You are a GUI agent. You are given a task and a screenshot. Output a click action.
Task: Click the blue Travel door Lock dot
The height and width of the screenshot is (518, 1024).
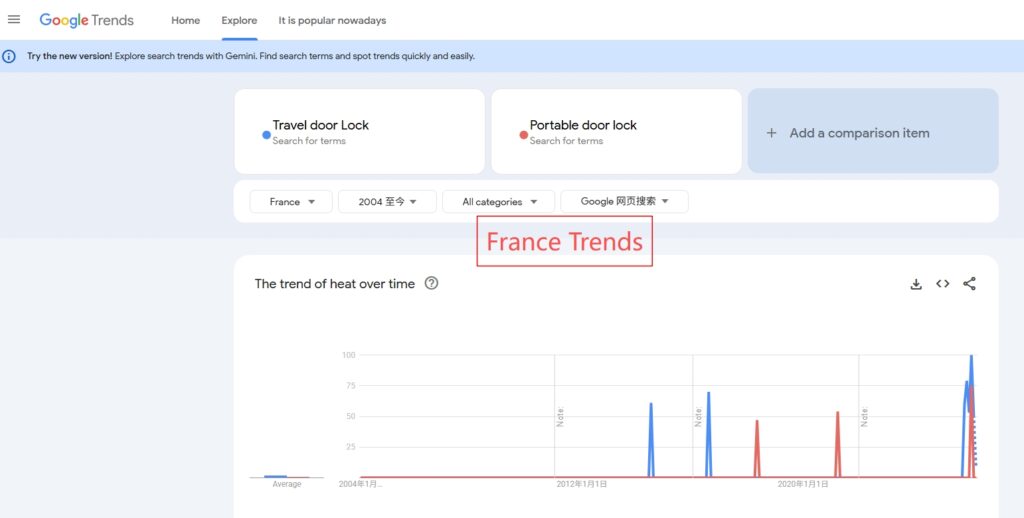pyautogui.click(x=266, y=134)
